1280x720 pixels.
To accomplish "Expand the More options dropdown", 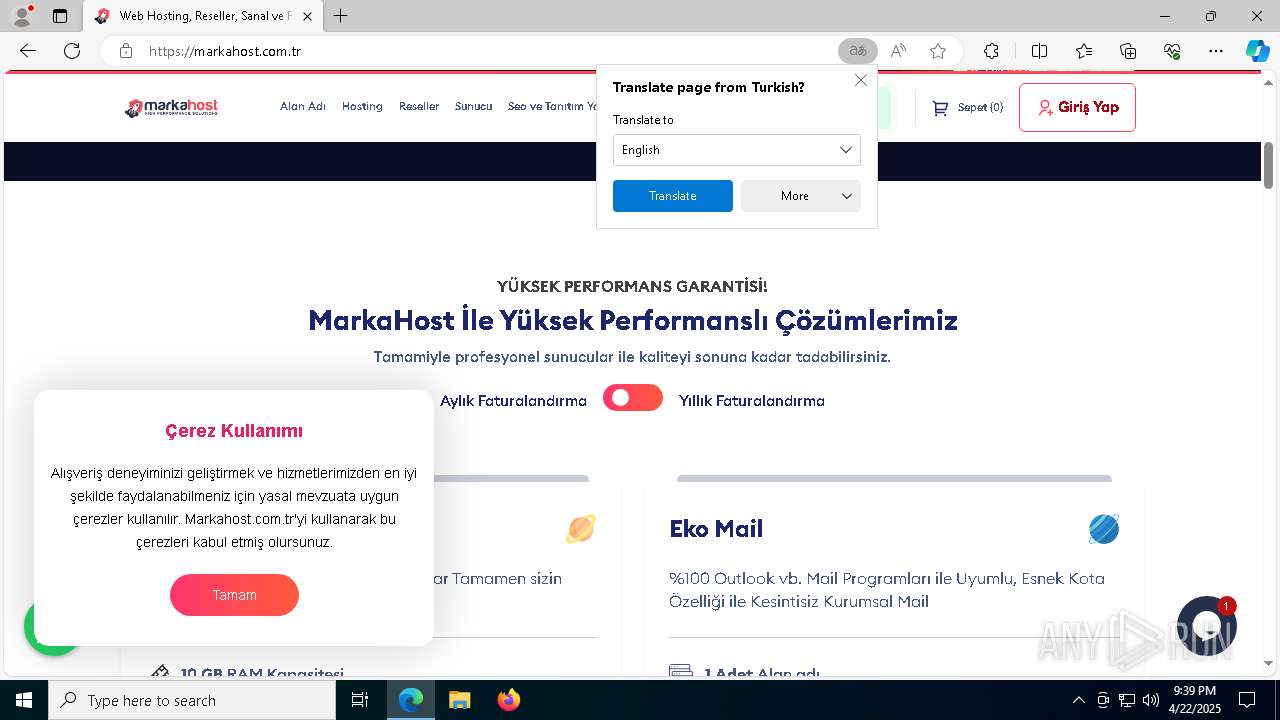I will [801, 196].
